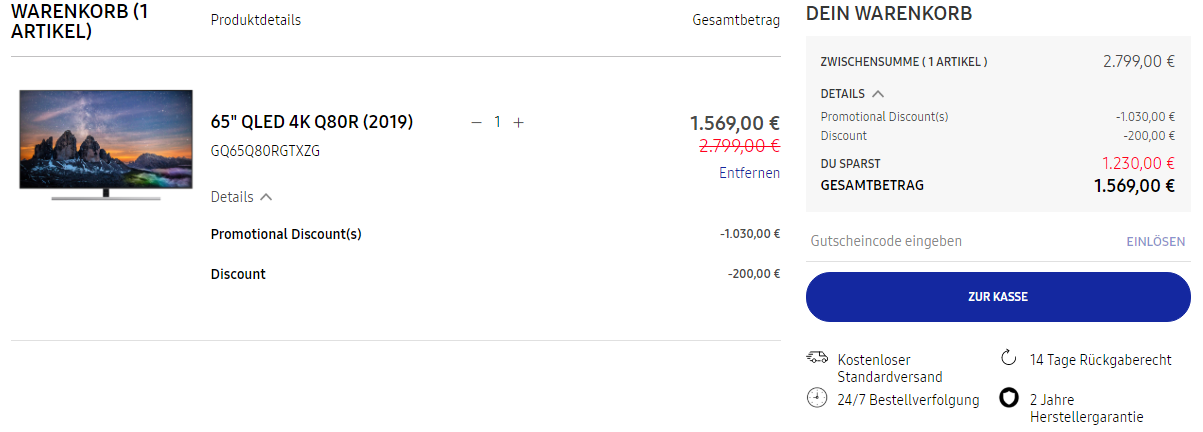Screen dimensions: 1203x432
Task: Open the QLED TV product thumbnail
Action: 107,145
